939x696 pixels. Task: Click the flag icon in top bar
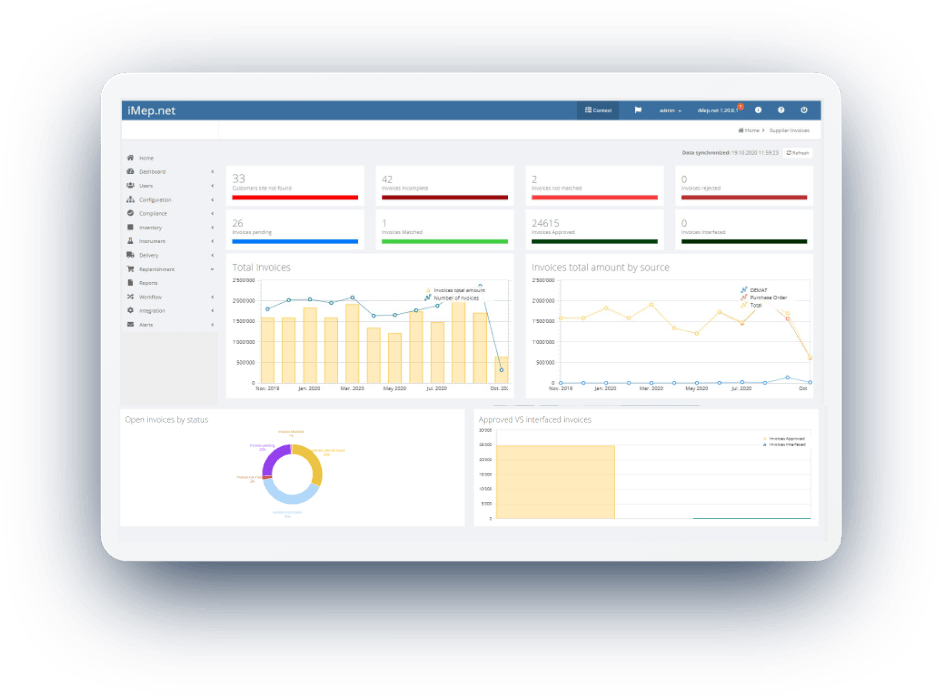pyautogui.click(x=638, y=110)
